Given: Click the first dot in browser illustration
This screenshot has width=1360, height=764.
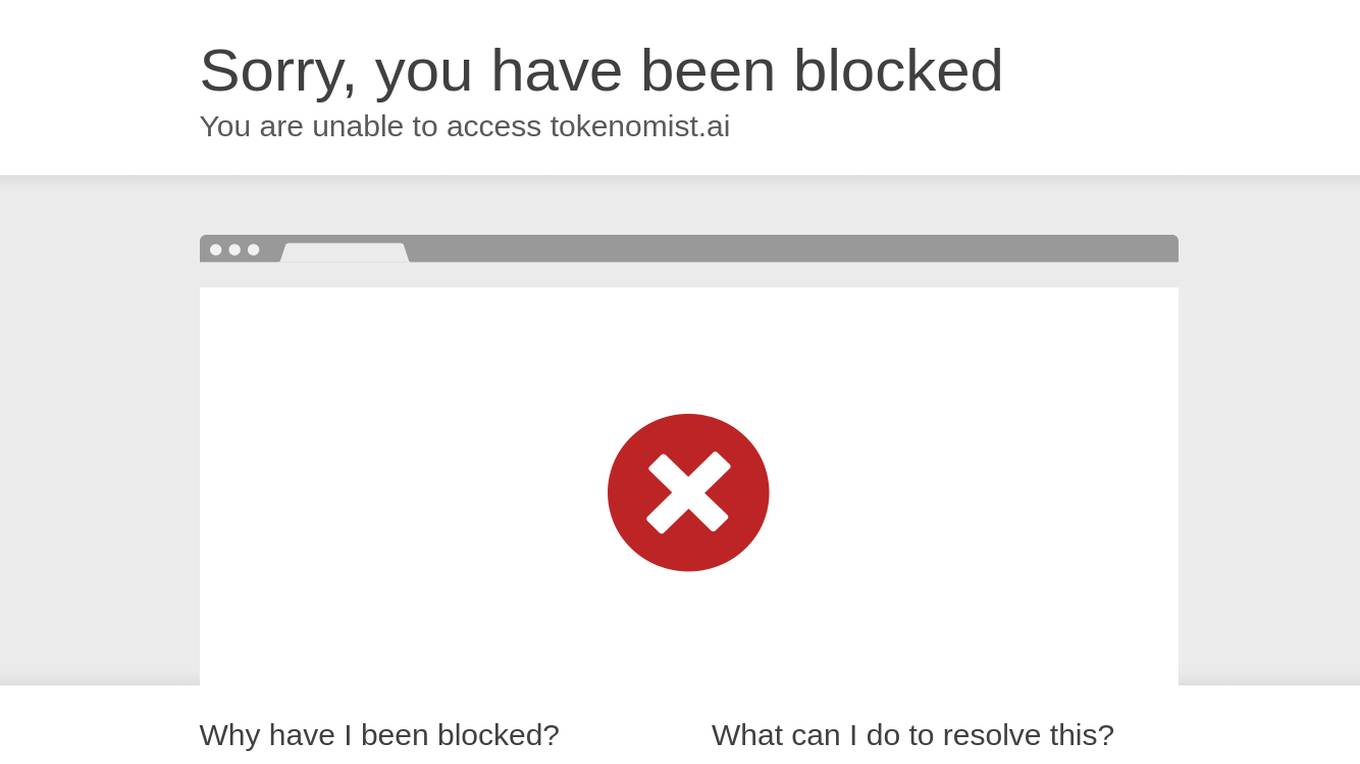Looking at the screenshot, I should click(x=216, y=250).
